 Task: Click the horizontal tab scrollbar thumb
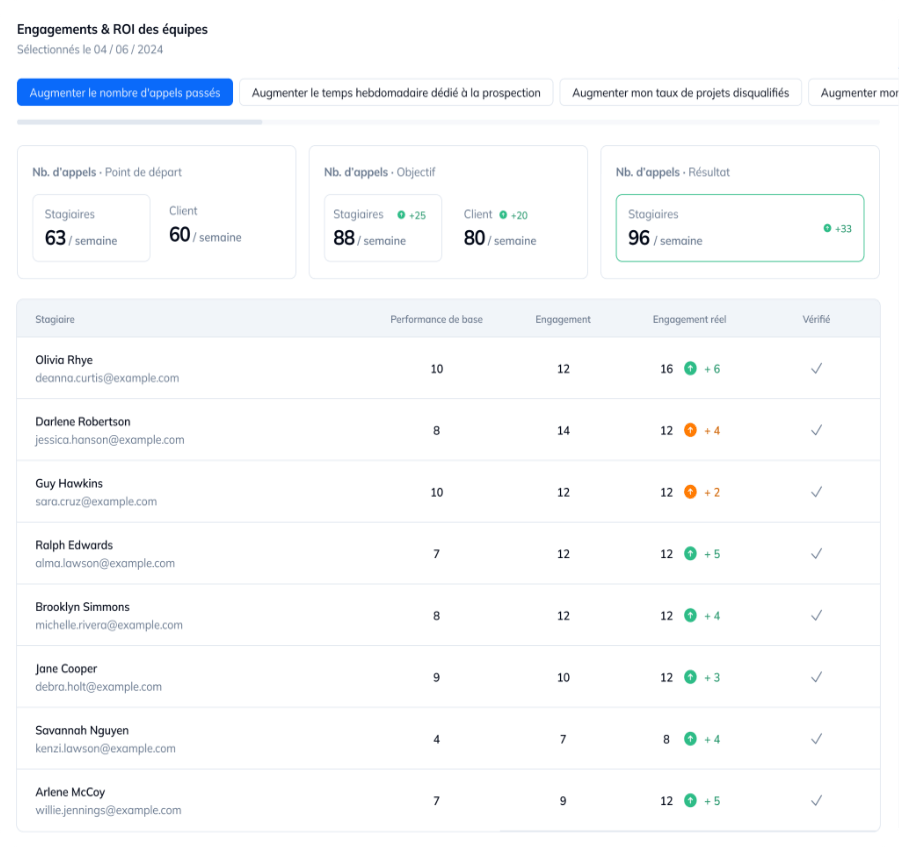point(139,122)
